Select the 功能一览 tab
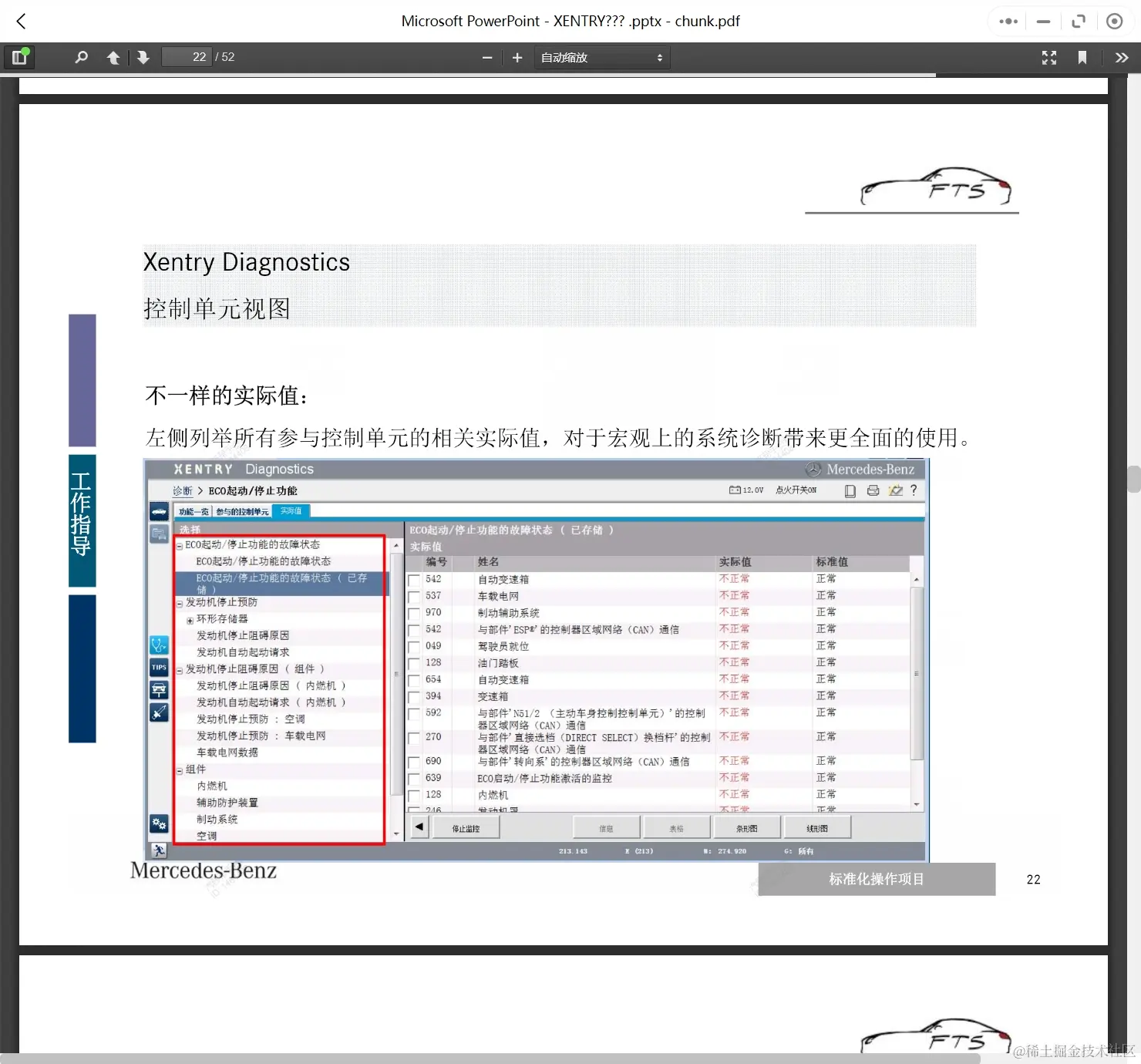Viewport: 1141px width, 1064px height. click(194, 511)
